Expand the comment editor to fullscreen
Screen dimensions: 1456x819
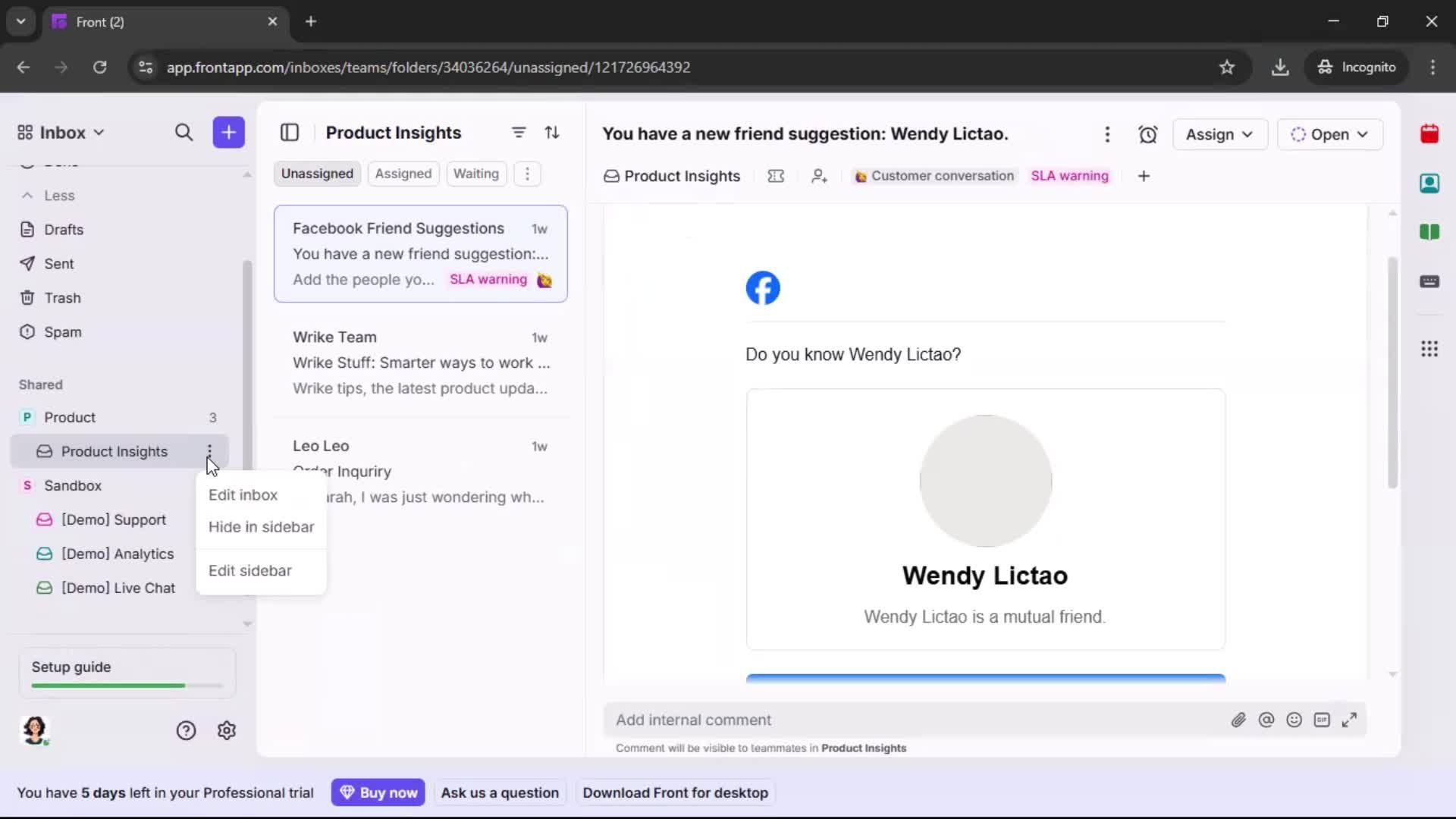pos(1351,720)
